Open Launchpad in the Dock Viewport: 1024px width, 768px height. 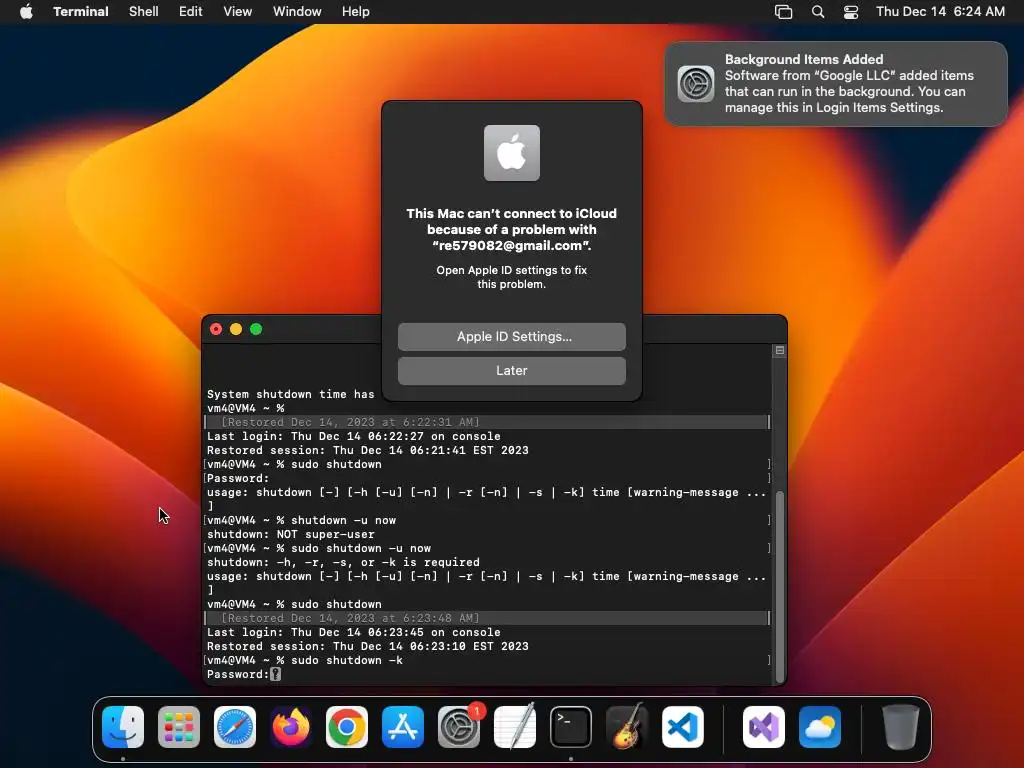tap(179, 727)
